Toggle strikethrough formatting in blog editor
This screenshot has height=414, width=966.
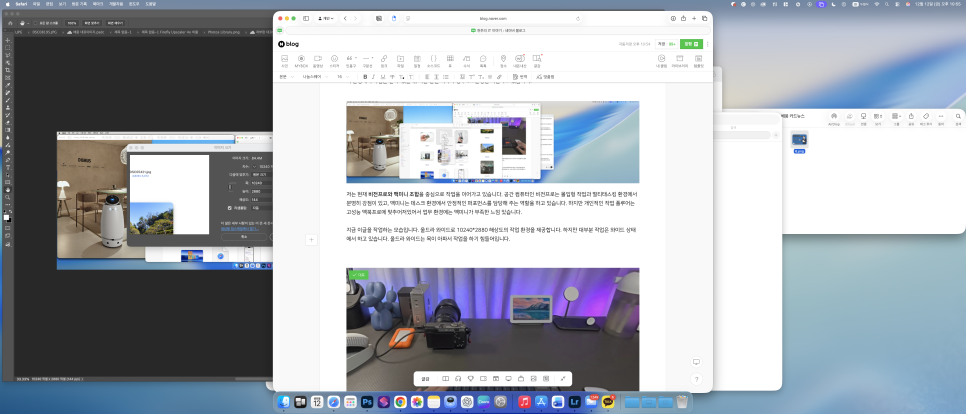392,77
